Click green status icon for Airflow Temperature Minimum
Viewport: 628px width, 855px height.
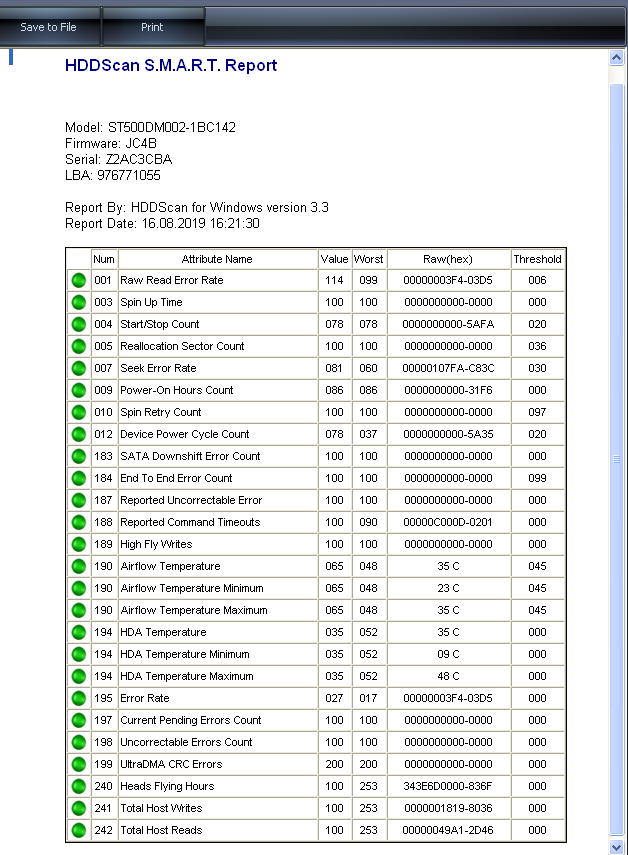(78, 588)
